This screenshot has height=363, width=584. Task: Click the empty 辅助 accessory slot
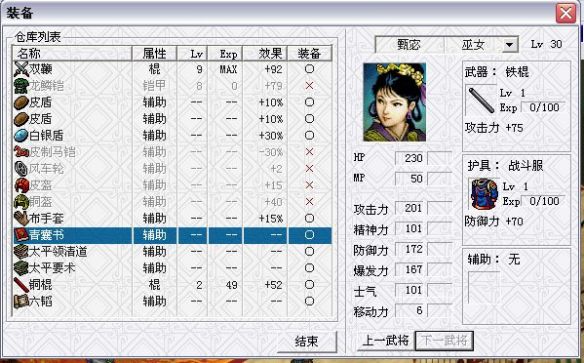[x=484, y=288]
